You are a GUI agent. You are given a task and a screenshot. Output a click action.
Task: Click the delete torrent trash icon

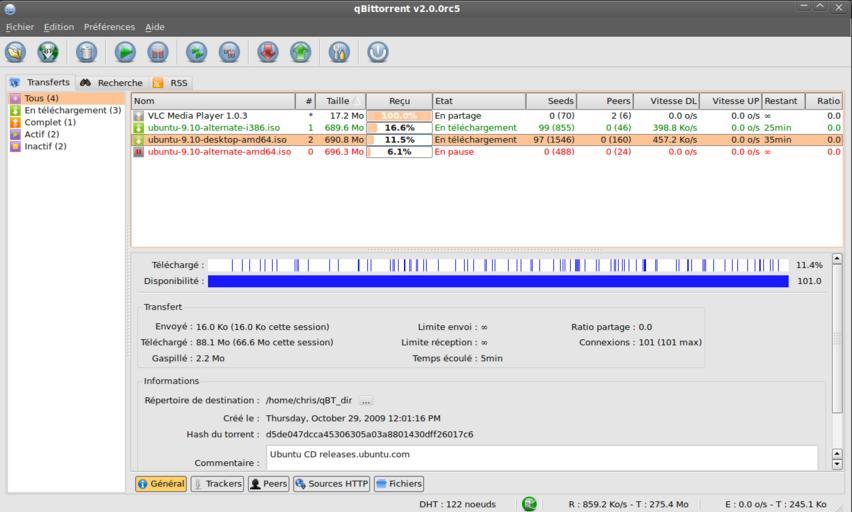click(x=87, y=52)
